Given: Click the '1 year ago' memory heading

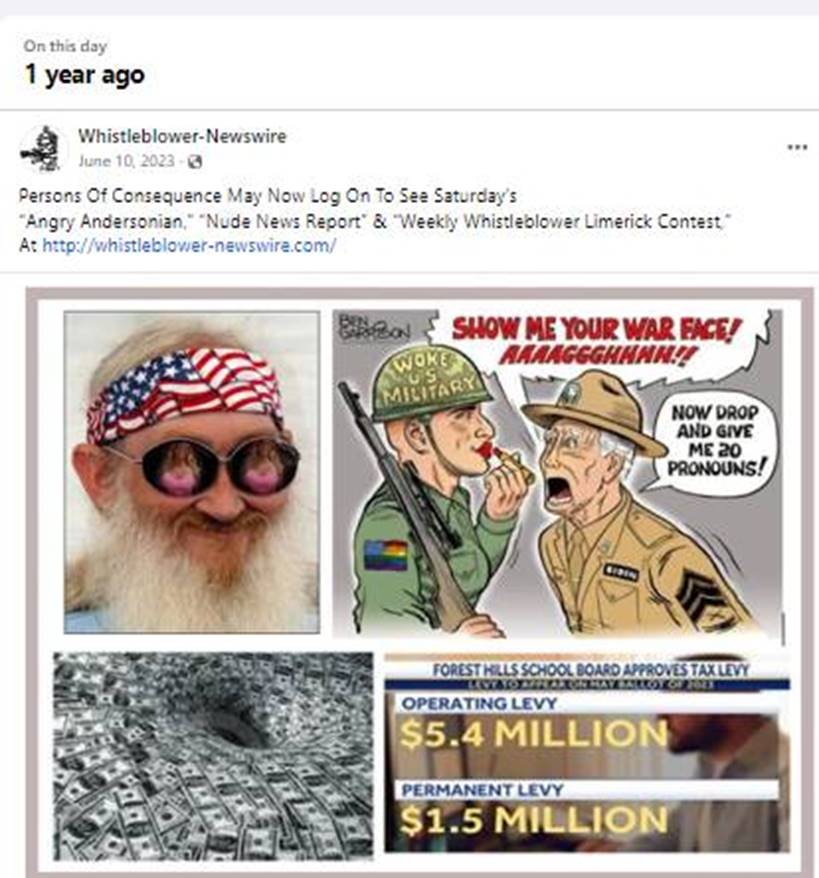Looking at the screenshot, I should pyautogui.click(x=85, y=74).
